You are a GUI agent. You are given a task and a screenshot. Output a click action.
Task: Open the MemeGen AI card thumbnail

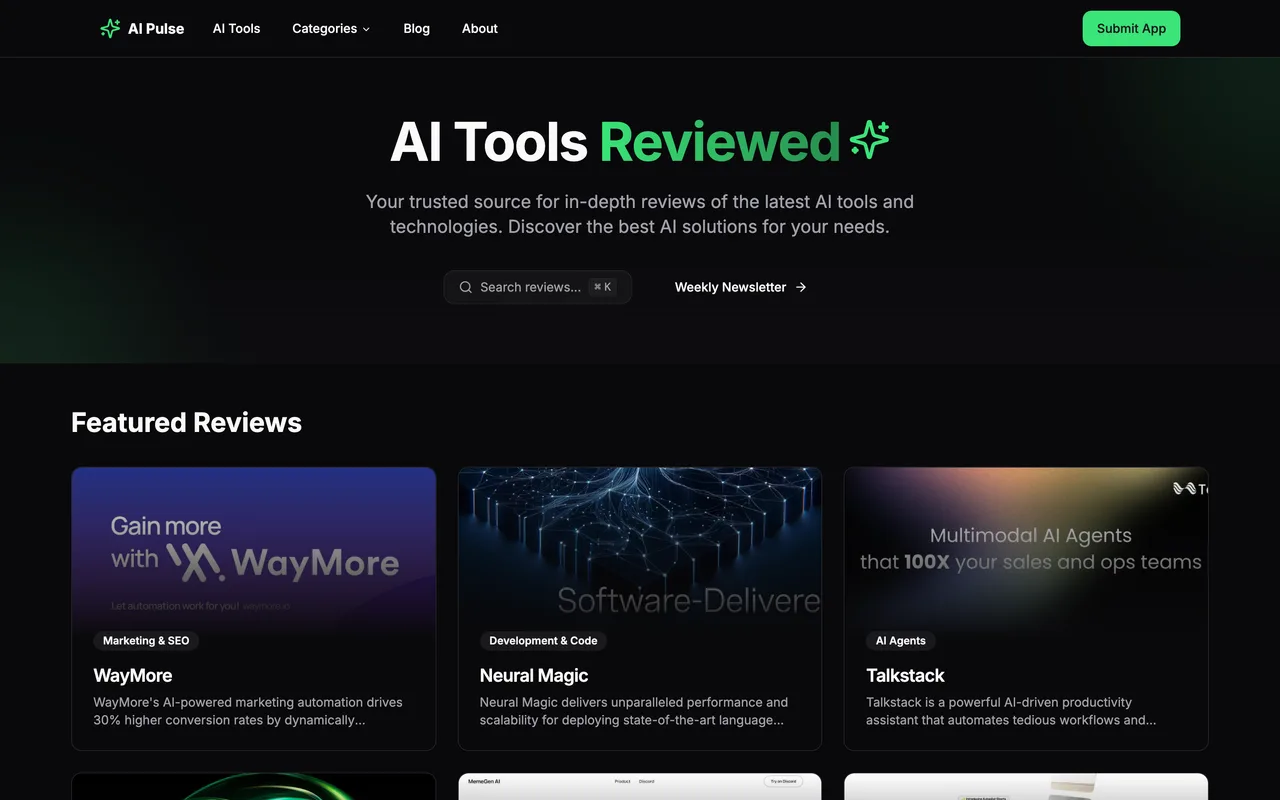[640, 786]
